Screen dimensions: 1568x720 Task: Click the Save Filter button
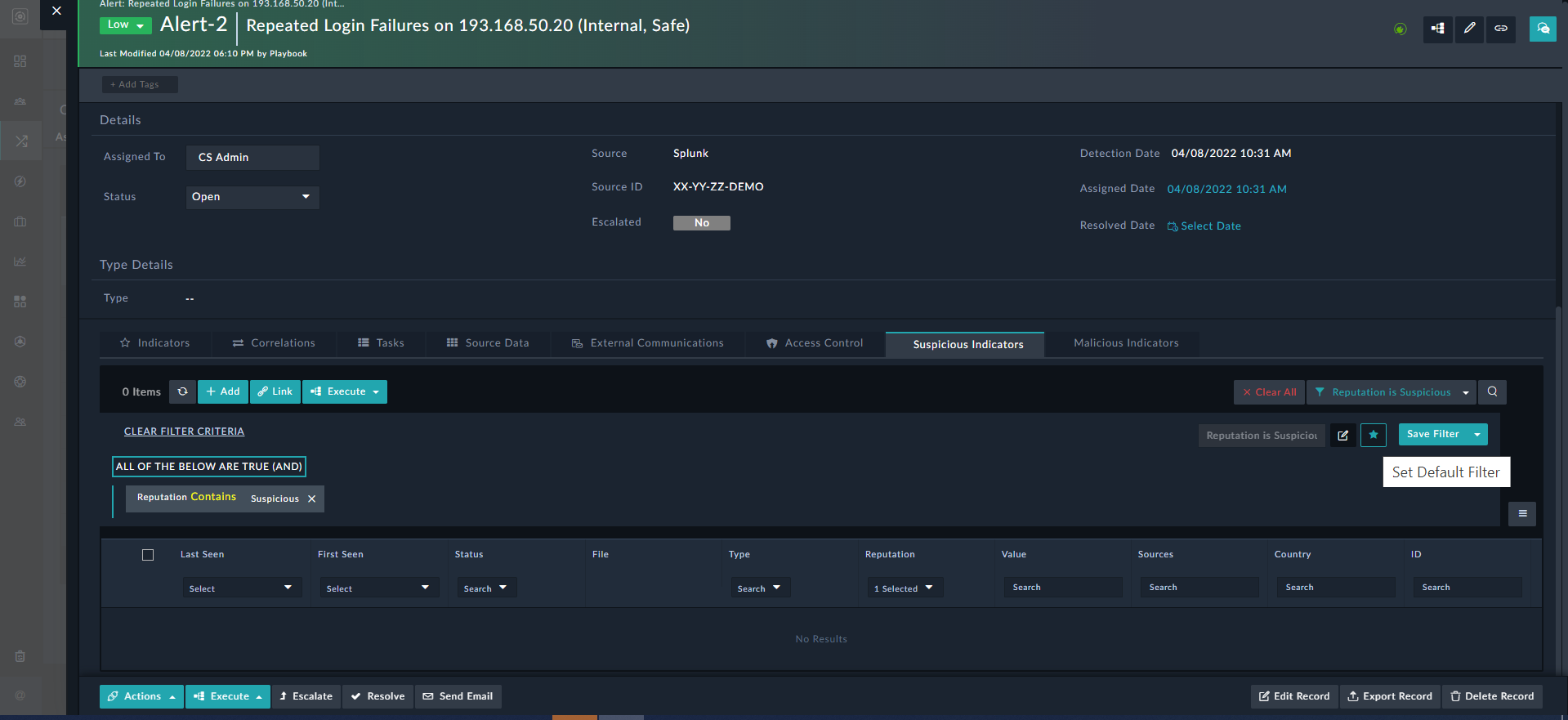click(x=1432, y=435)
